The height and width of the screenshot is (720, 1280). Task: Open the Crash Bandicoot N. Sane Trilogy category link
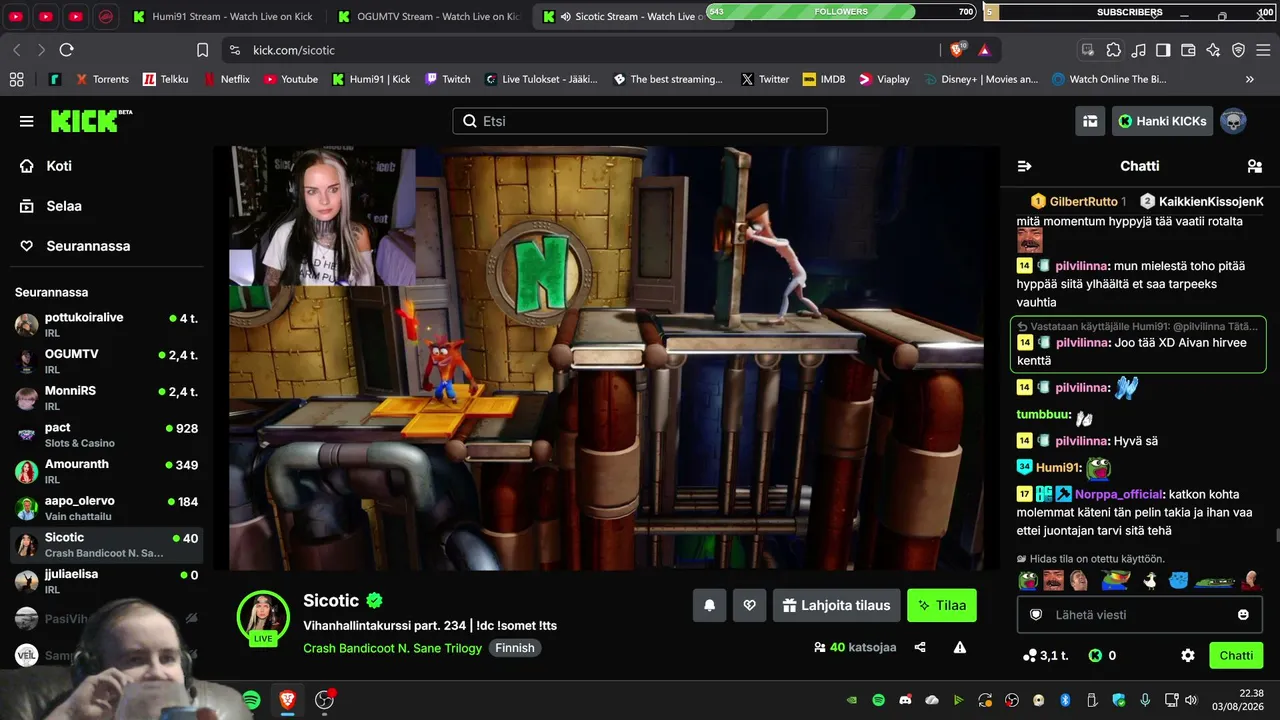(392, 648)
